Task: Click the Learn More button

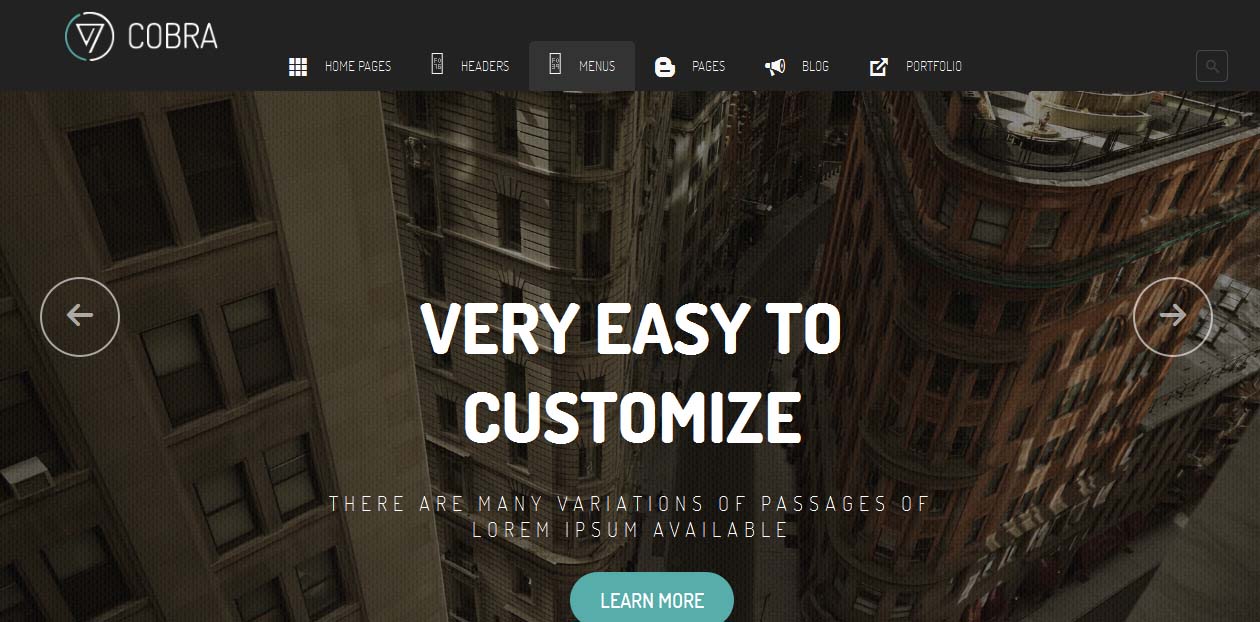Action: coord(652,600)
